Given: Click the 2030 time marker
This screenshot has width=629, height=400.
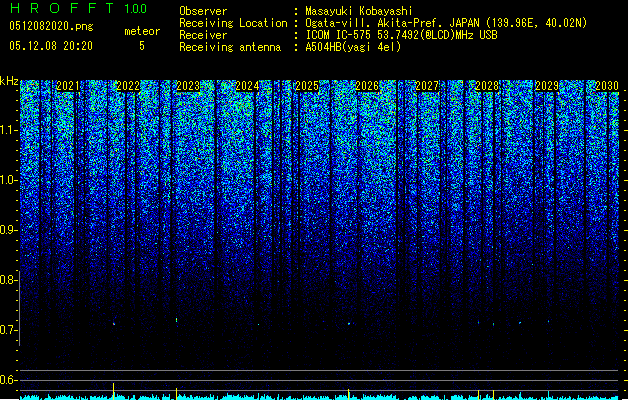Looking at the screenshot, I should pyautogui.click(x=607, y=86).
